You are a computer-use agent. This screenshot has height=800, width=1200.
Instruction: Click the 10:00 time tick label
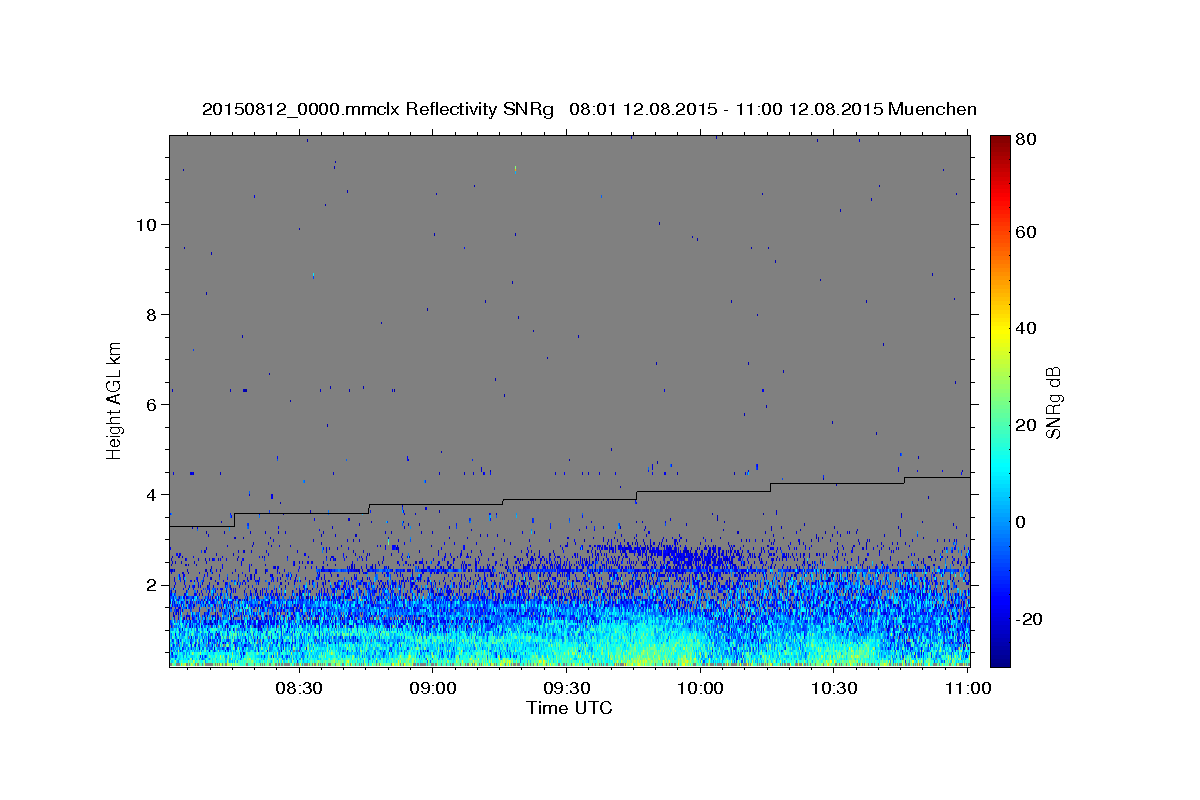point(700,689)
